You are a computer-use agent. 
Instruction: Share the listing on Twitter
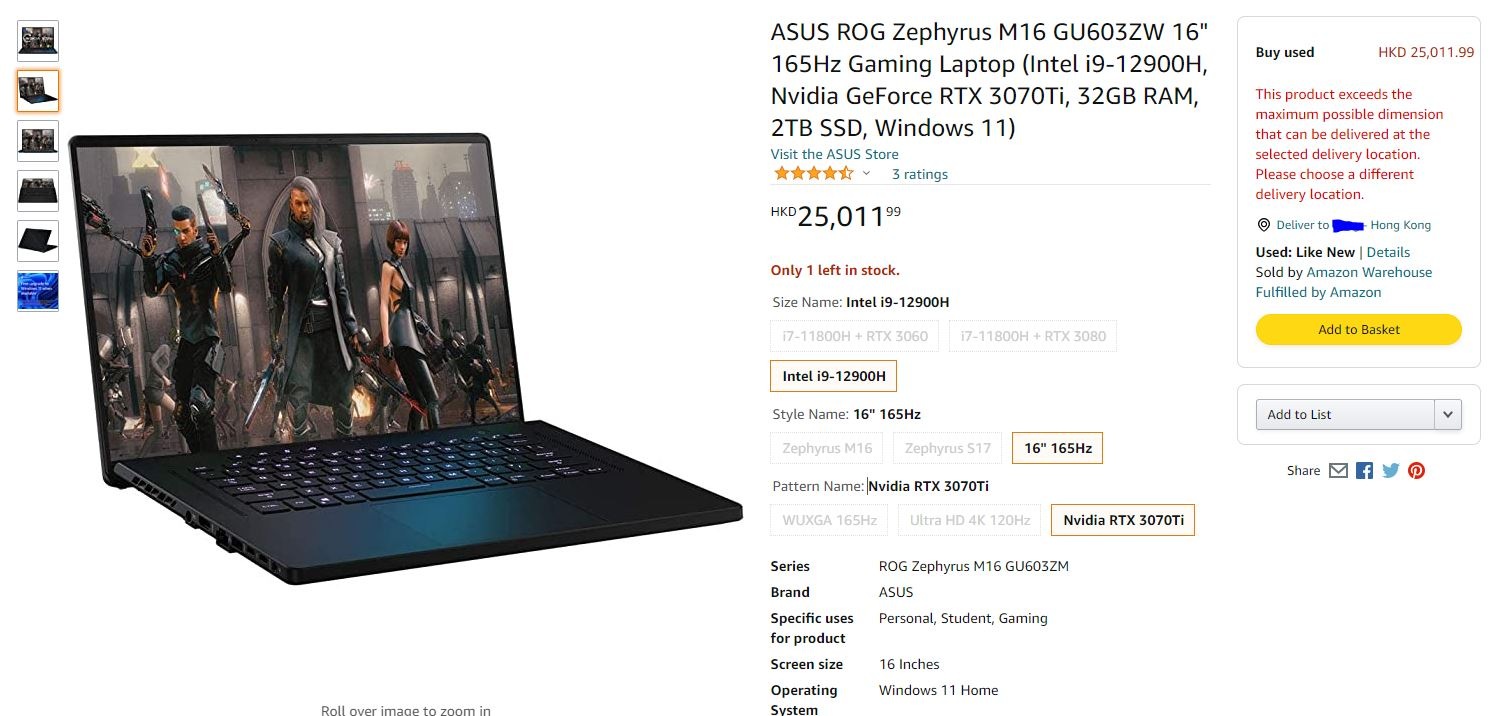click(1390, 470)
